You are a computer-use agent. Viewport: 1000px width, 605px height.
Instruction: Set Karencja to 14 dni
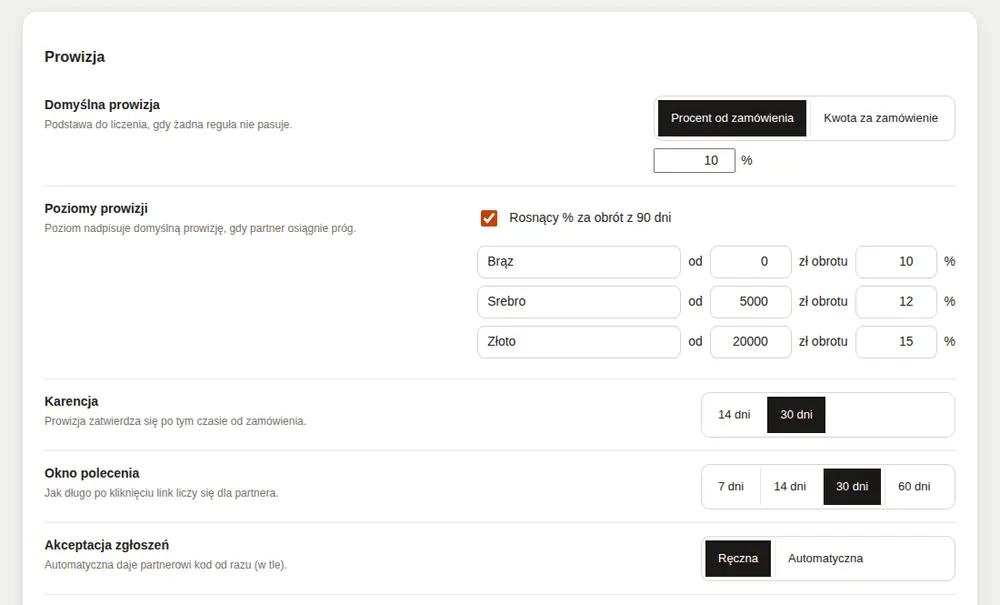(x=734, y=415)
